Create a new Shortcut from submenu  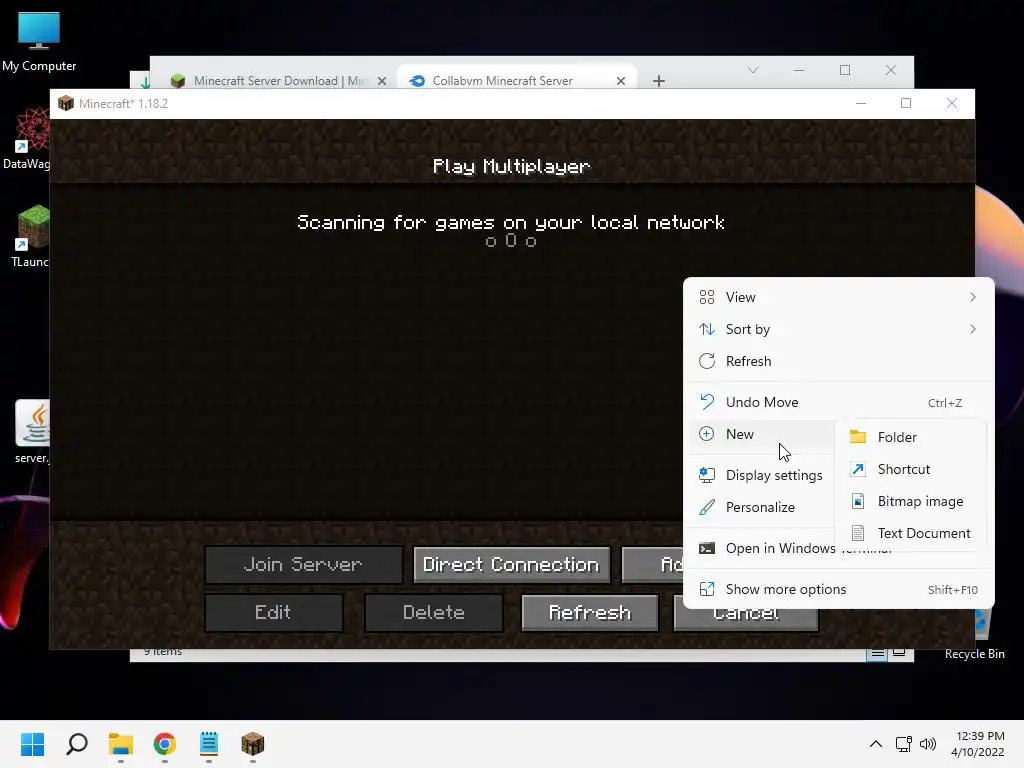(x=910, y=470)
